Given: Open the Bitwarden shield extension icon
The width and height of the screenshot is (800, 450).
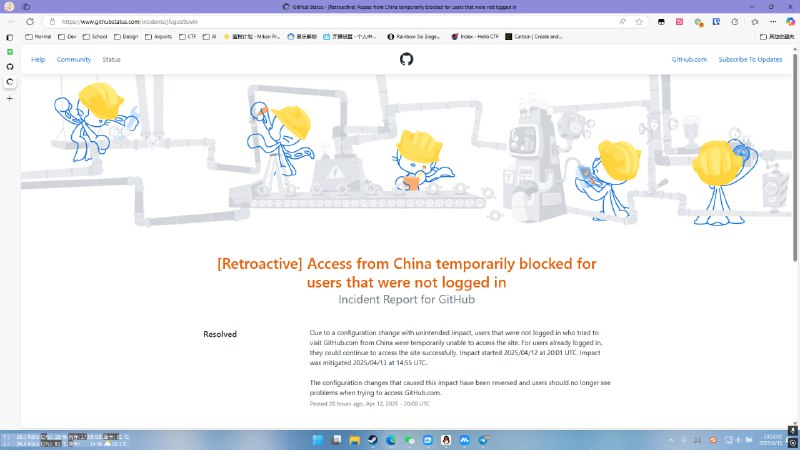Looking at the screenshot, I should pyautogui.click(x=716, y=21).
